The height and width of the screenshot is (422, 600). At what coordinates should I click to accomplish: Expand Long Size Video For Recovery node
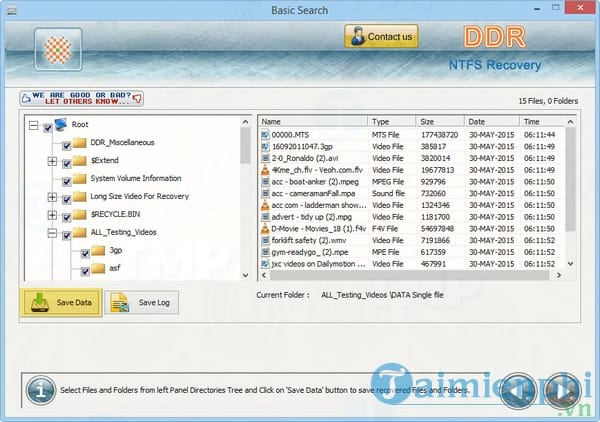[52, 197]
